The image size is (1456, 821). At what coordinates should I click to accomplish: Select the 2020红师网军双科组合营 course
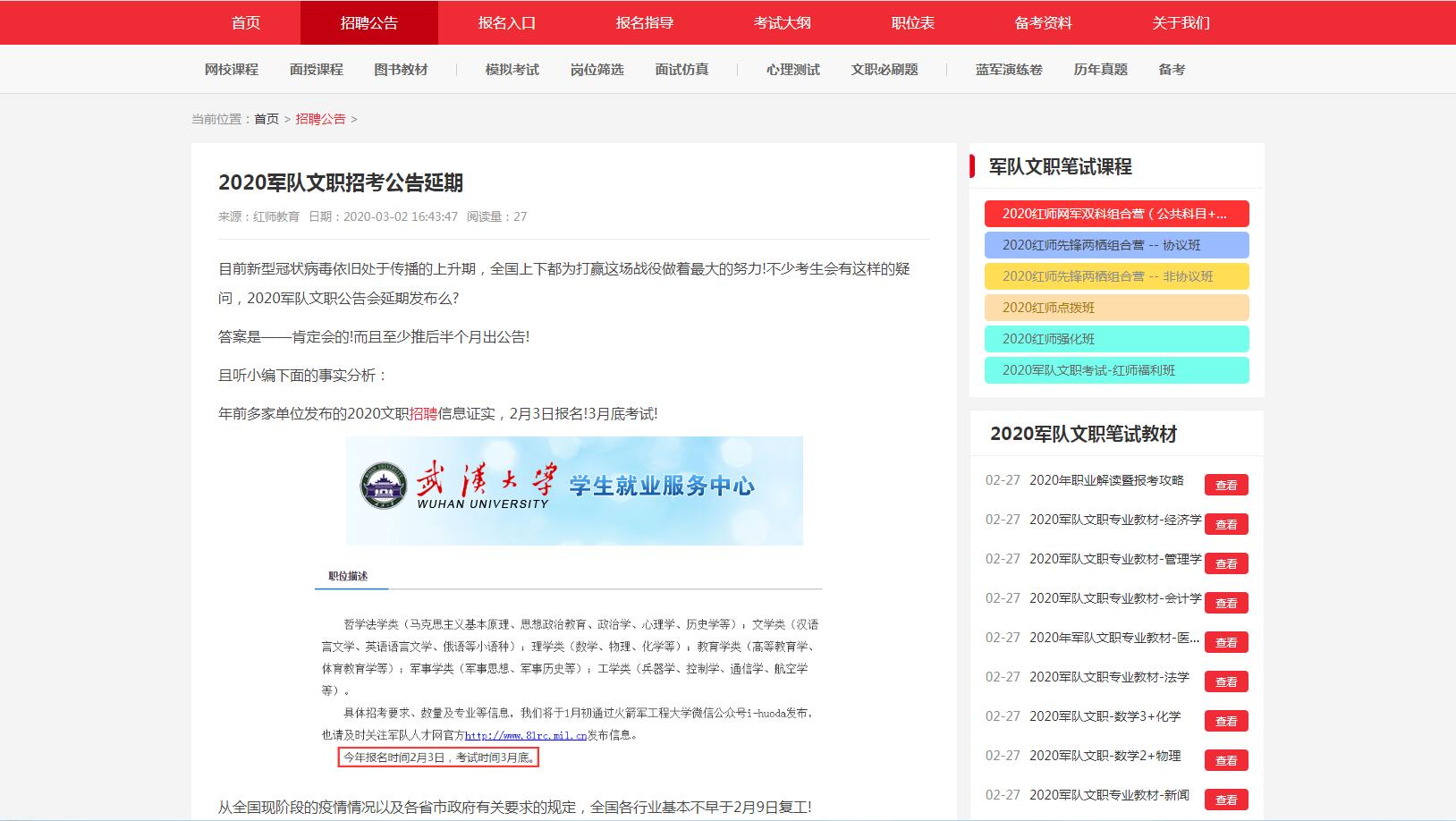(1116, 214)
